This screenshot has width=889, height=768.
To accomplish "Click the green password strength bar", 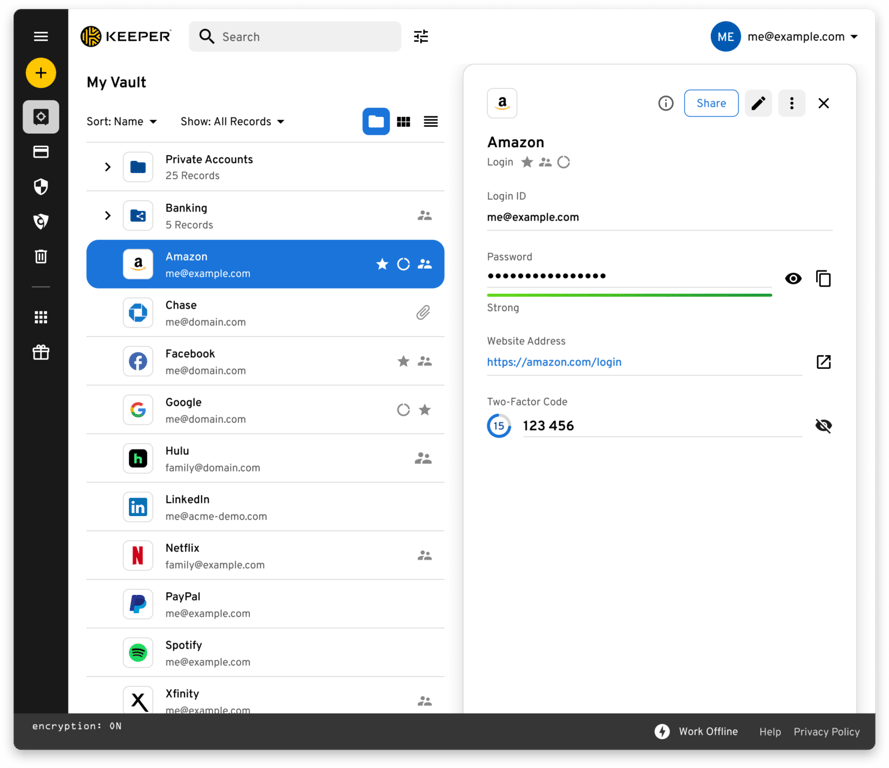I will coord(629,295).
